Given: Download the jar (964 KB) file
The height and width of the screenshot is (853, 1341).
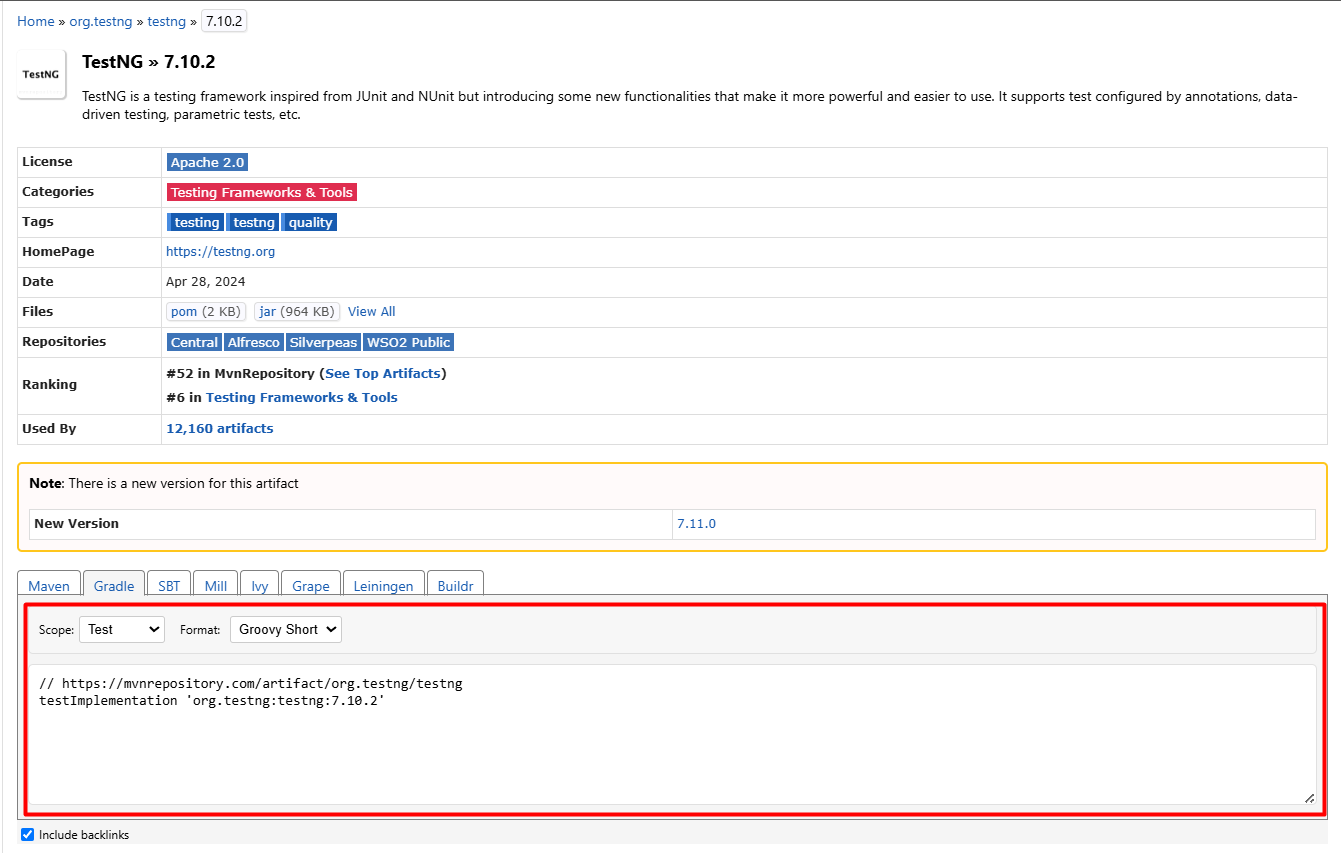Looking at the screenshot, I should (297, 312).
